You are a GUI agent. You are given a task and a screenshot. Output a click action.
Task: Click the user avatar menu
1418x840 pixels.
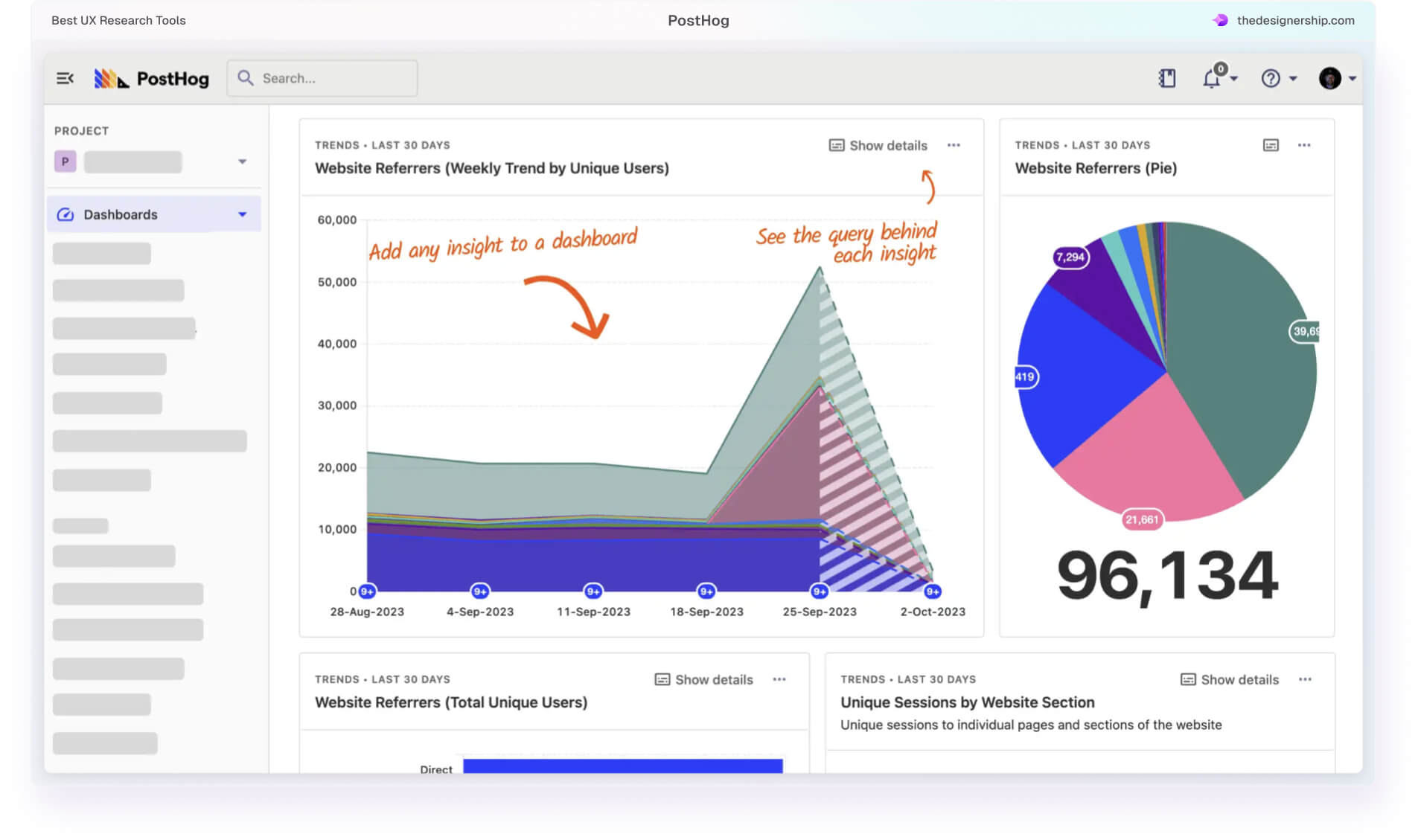(x=1332, y=77)
